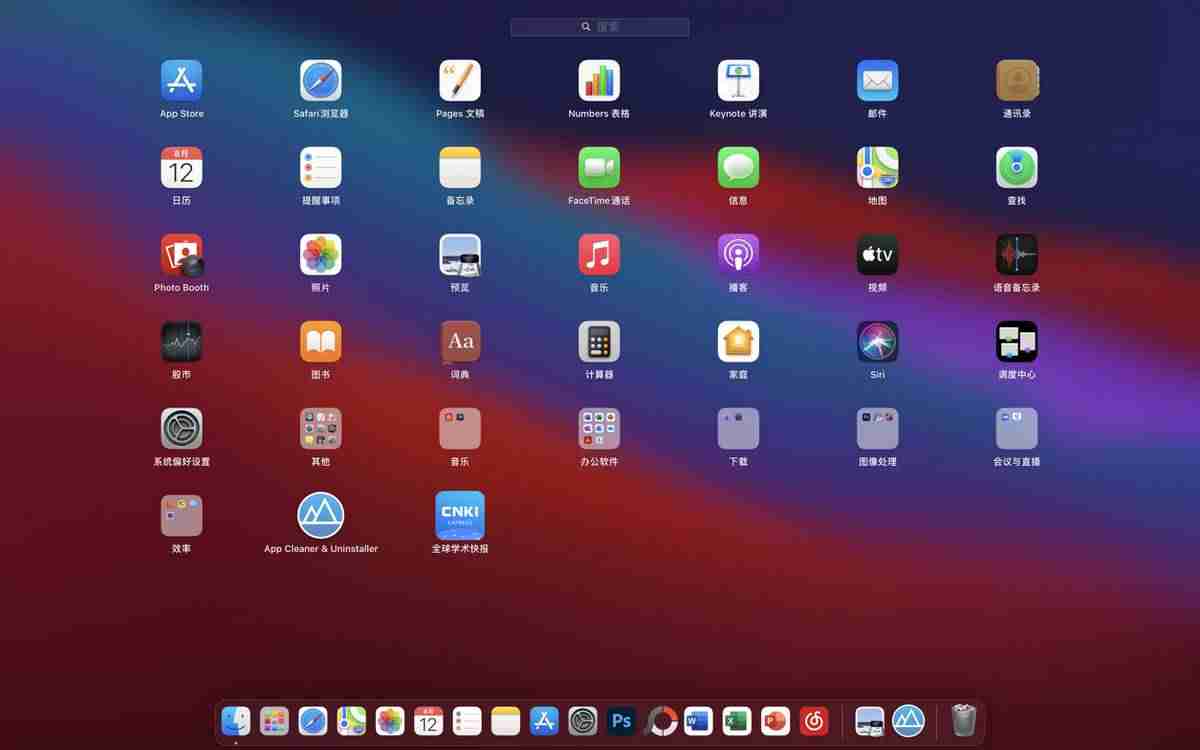Open Microsoft Excel from the Dock
Viewport: 1200px width, 750px height.
click(737, 721)
